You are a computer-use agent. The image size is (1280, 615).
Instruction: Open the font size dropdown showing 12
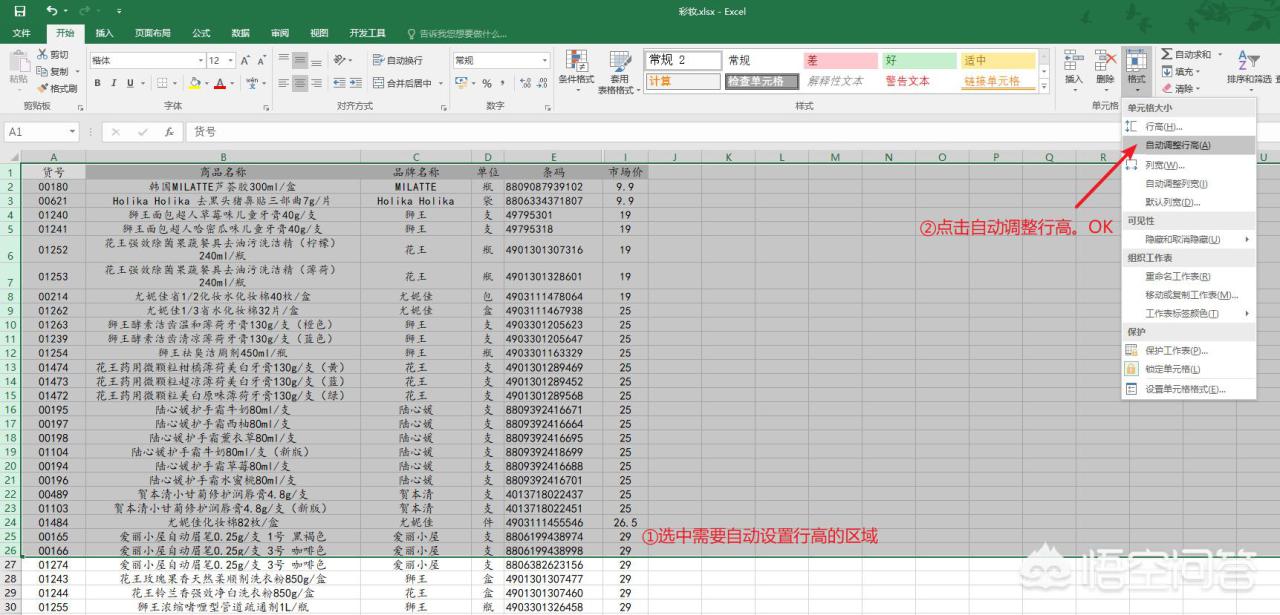[232, 60]
